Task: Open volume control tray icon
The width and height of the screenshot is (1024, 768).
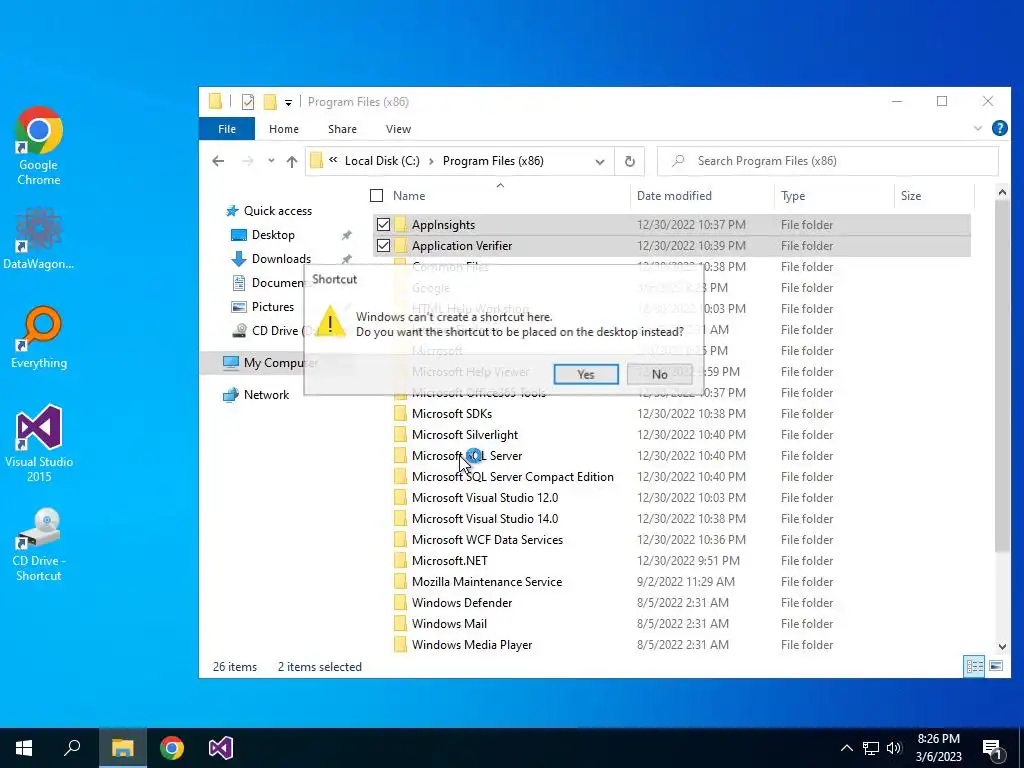Action: coord(894,748)
